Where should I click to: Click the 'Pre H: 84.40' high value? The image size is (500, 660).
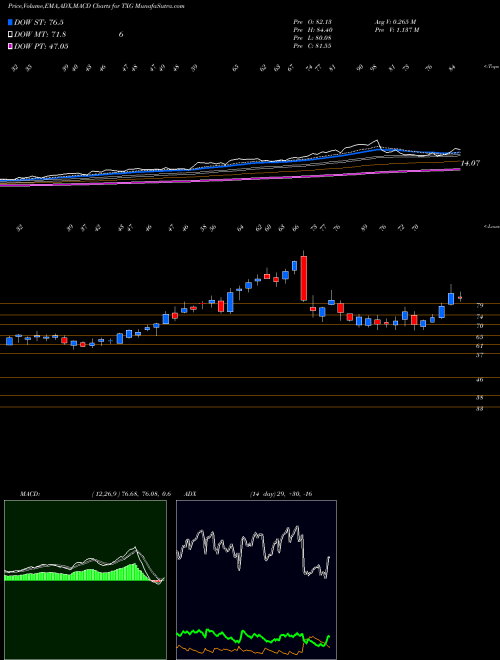[313, 30]
